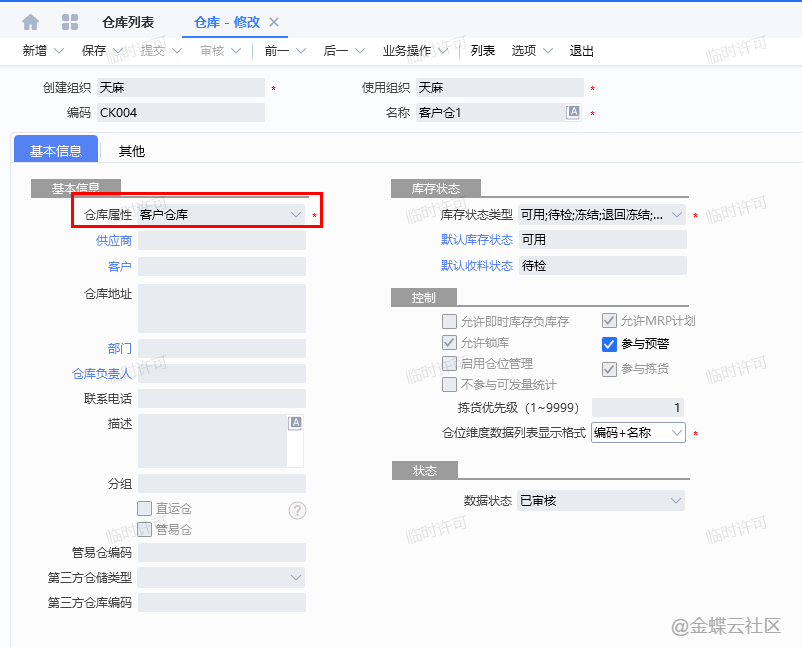Screen dimensions: 802x647
Task: Check the 管易仓 checkbox
Action: pos(145,529)
